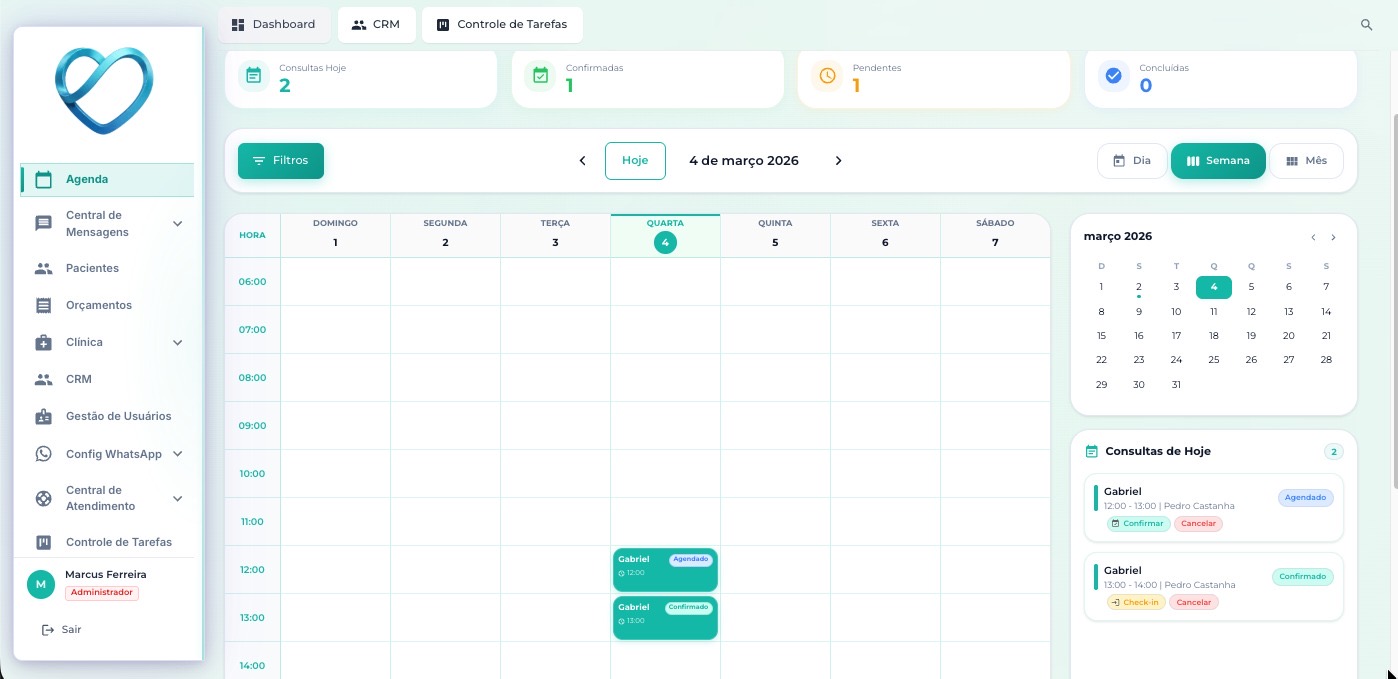Open the Controle de Tarefas tab
Viewport: 1398px width, 679px height.
(502, 25)
